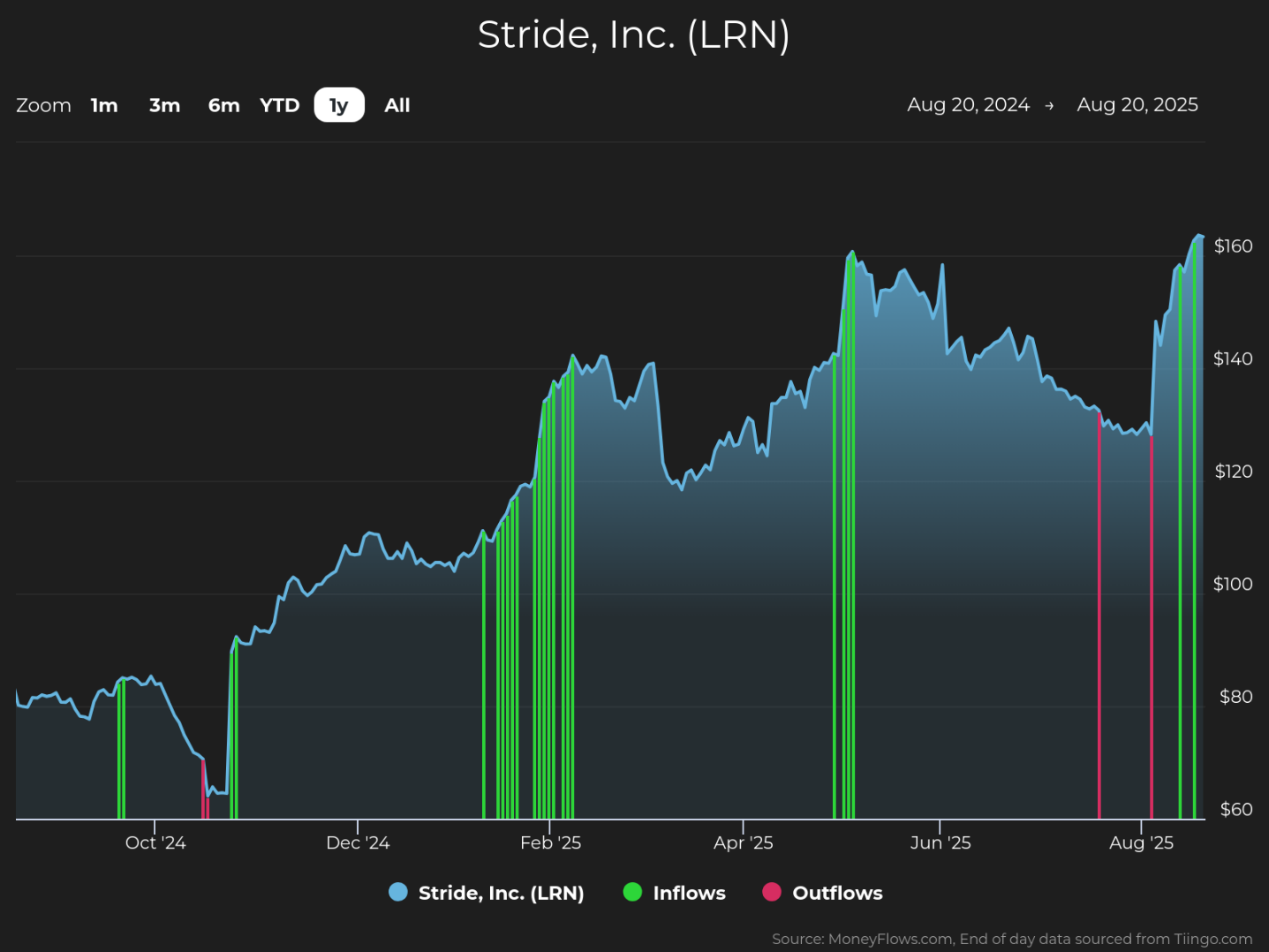This screenshot has height=952, width=1269.
Task: Click the $120 price axis label
Action: pyautogui.click(x=1233, y=472)
